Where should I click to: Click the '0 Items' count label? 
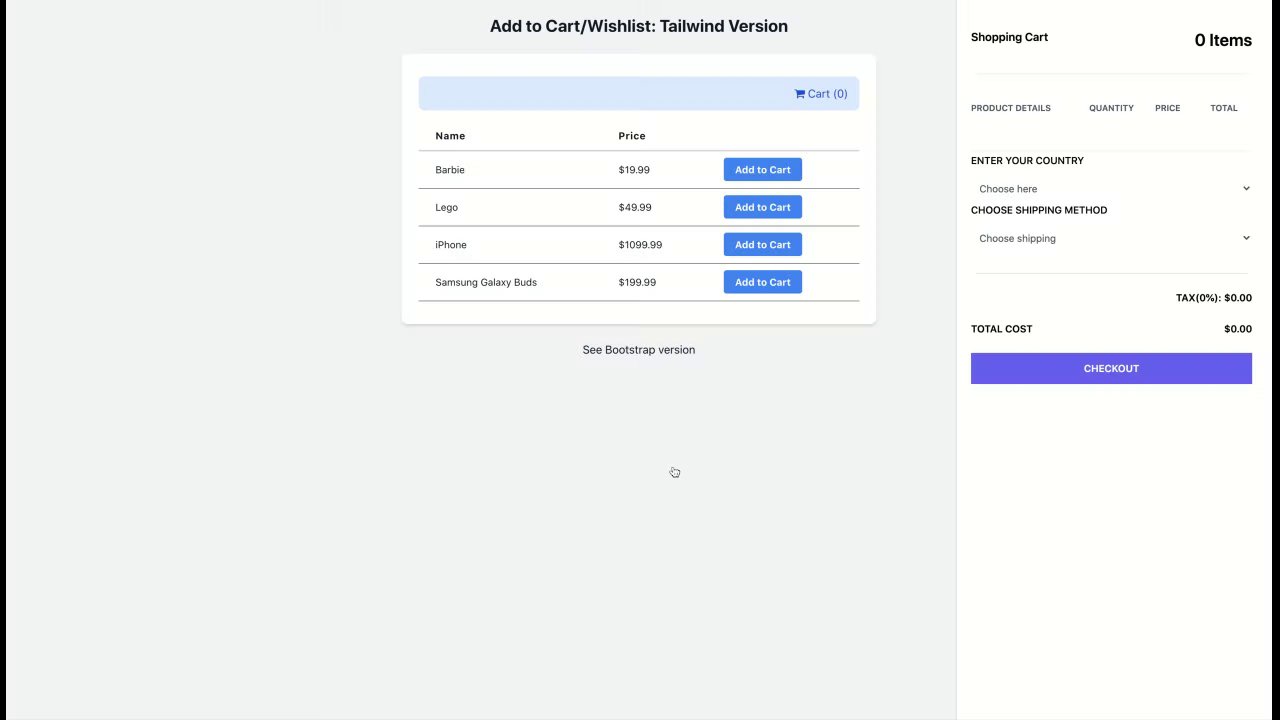[1222, 40]
